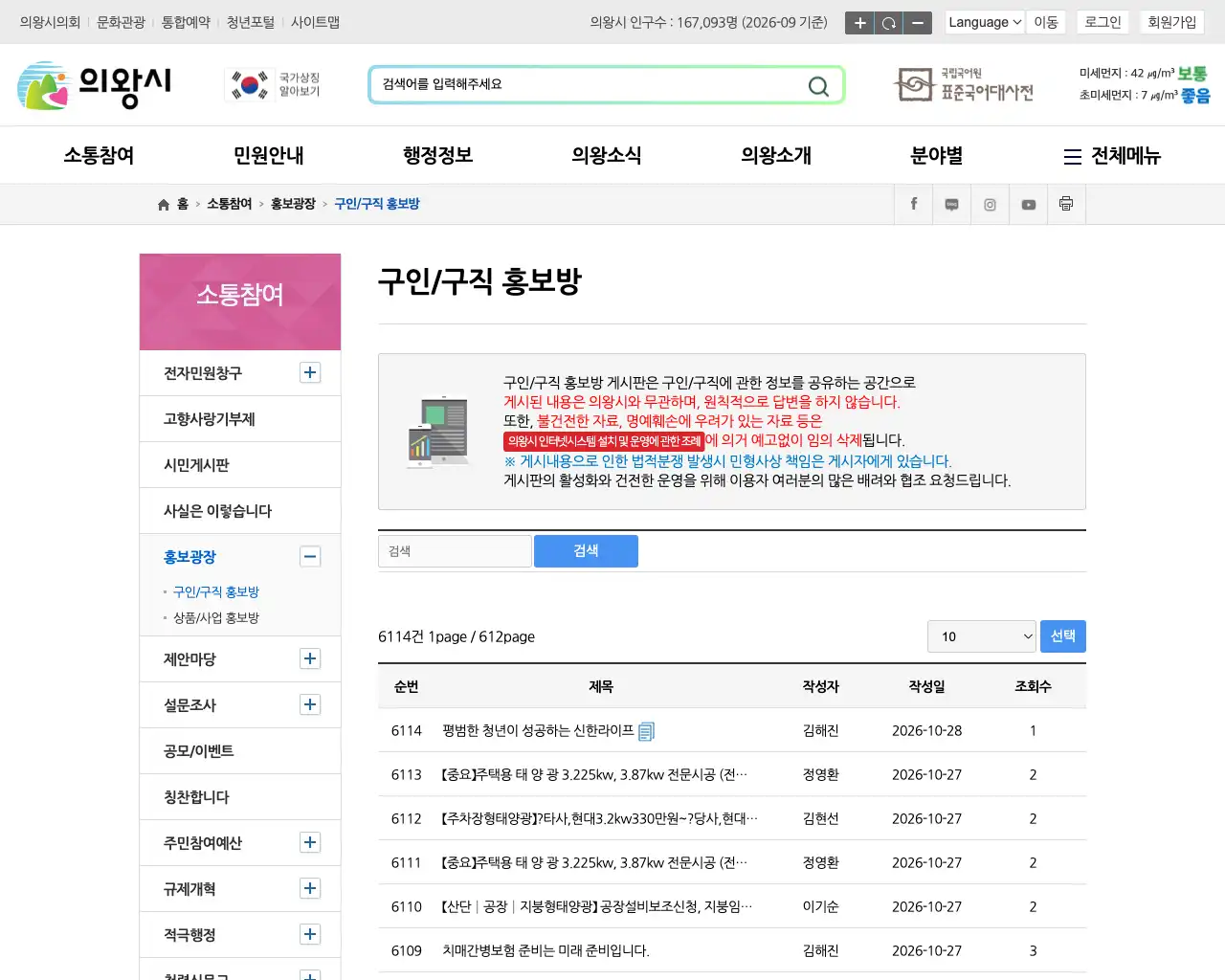Open post 6109 about 치매간병보험
Image resolution: width=1225 pixels, height=980 pixels.
[546, 951]
